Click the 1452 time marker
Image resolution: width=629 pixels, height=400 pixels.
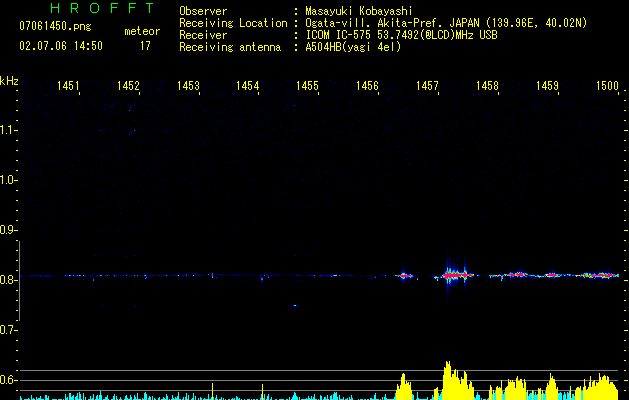click(x=128, y=86)
